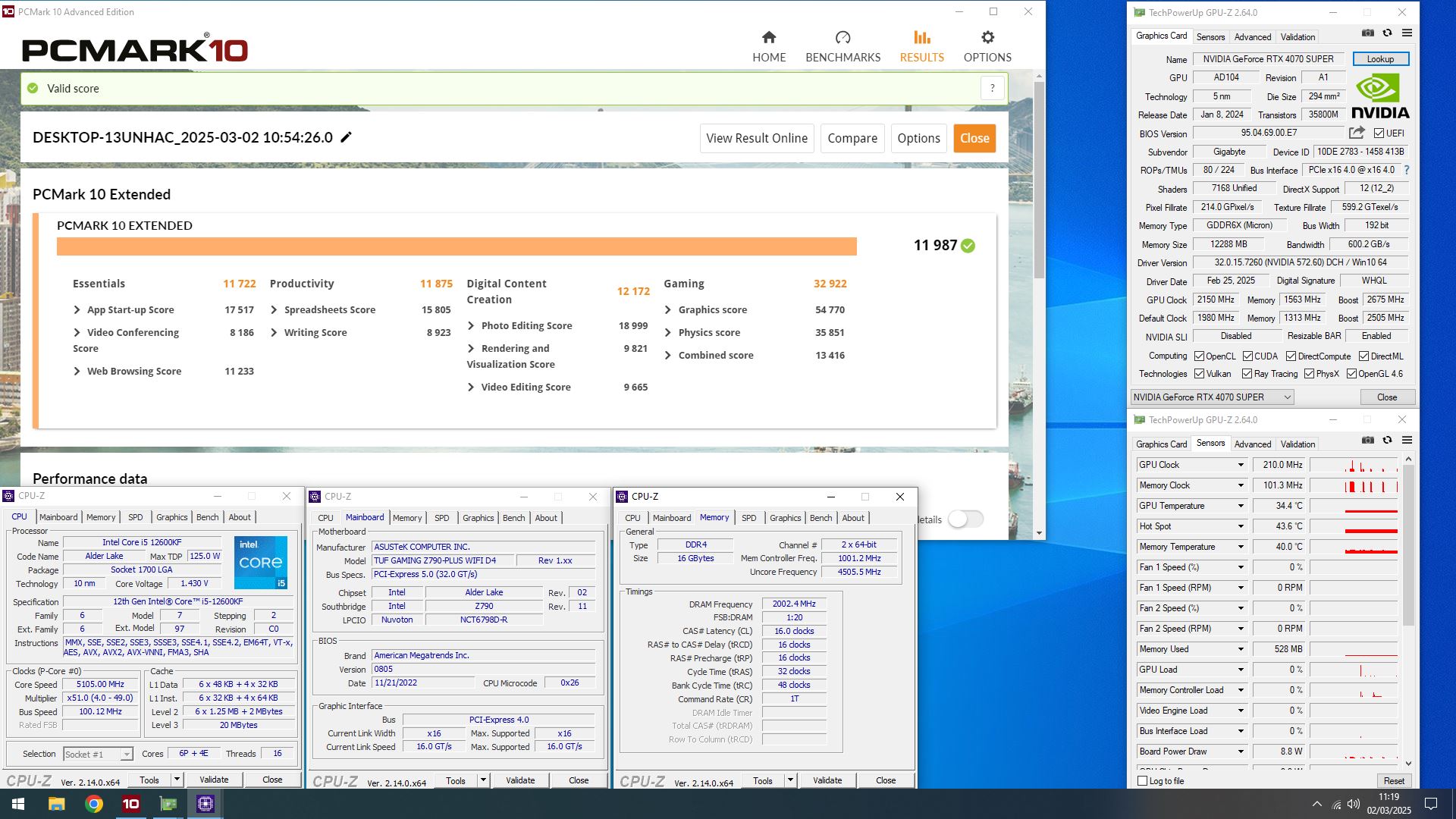Switch to GPU-Z taskbar icon
Screen dimensions: 1456x819
click(168, 804)
